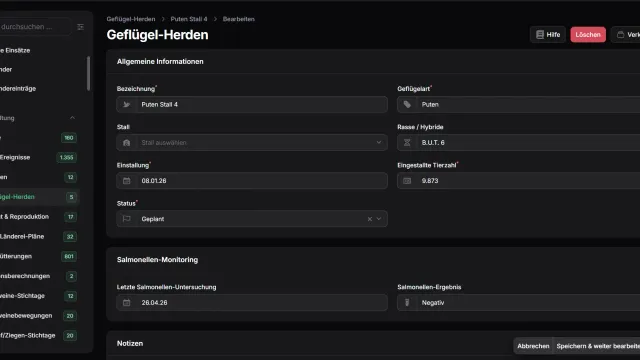Click the Rasse / Hybride input B.U.T. 6
640x360 pixels.
point(518,143)
